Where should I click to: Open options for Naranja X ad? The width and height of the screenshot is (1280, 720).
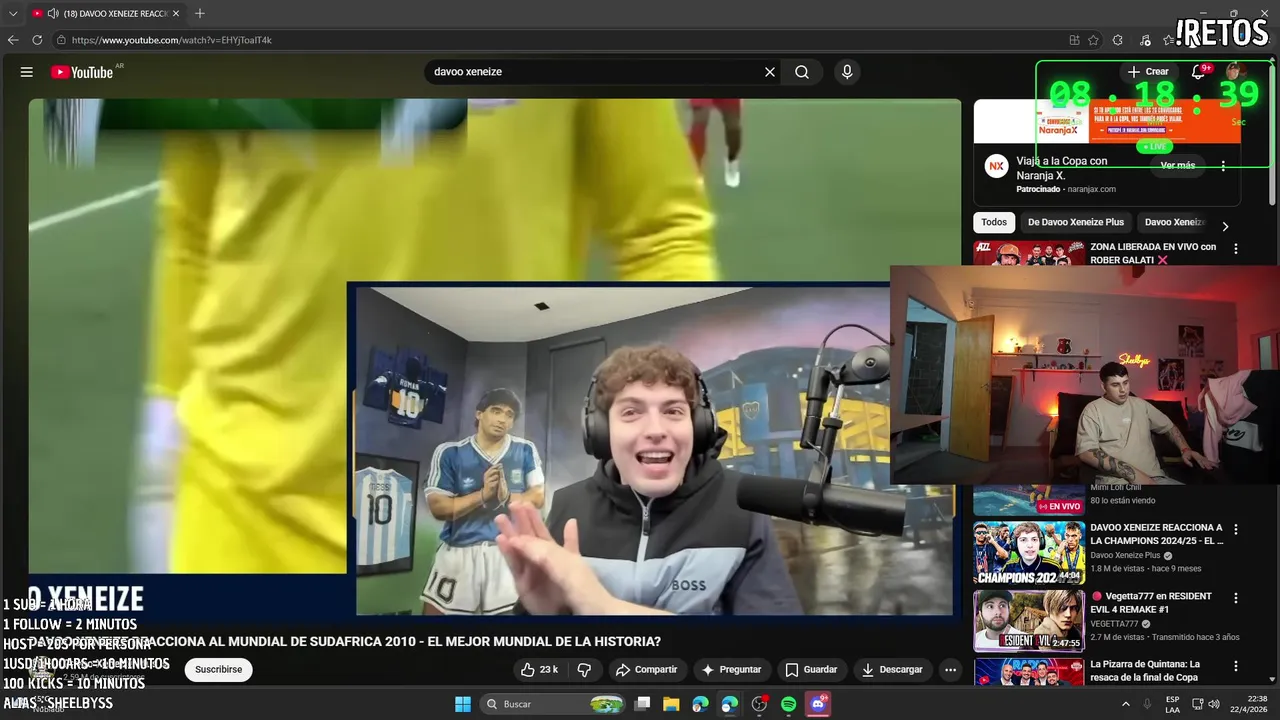[1222, 166]
